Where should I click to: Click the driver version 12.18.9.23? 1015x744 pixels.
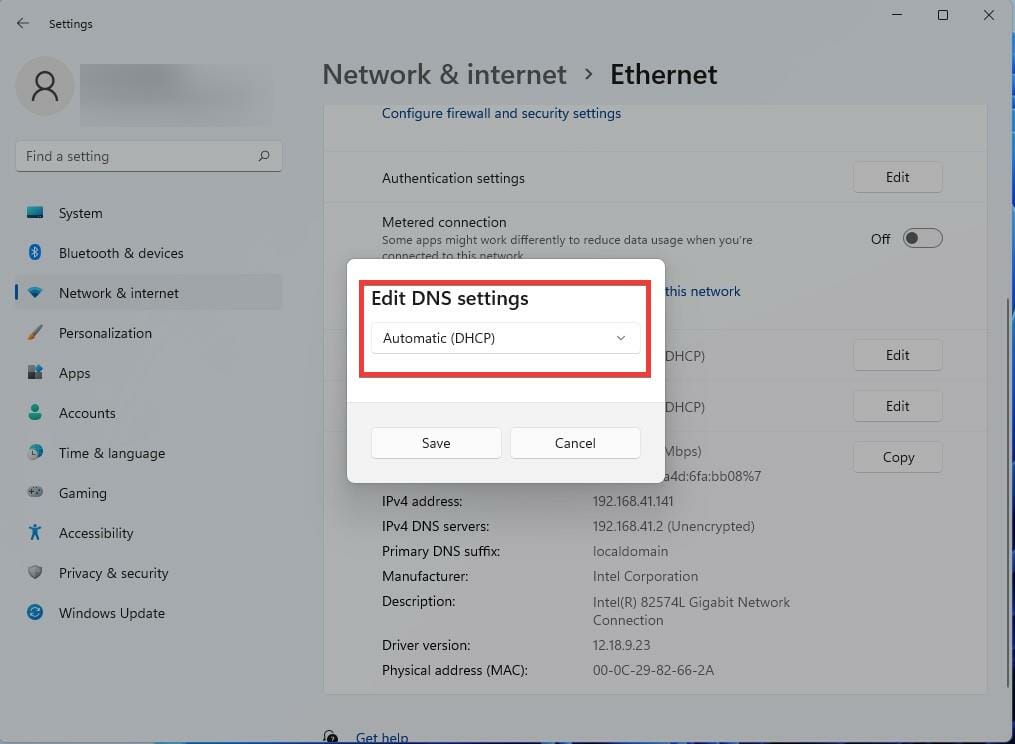point(621,645)
